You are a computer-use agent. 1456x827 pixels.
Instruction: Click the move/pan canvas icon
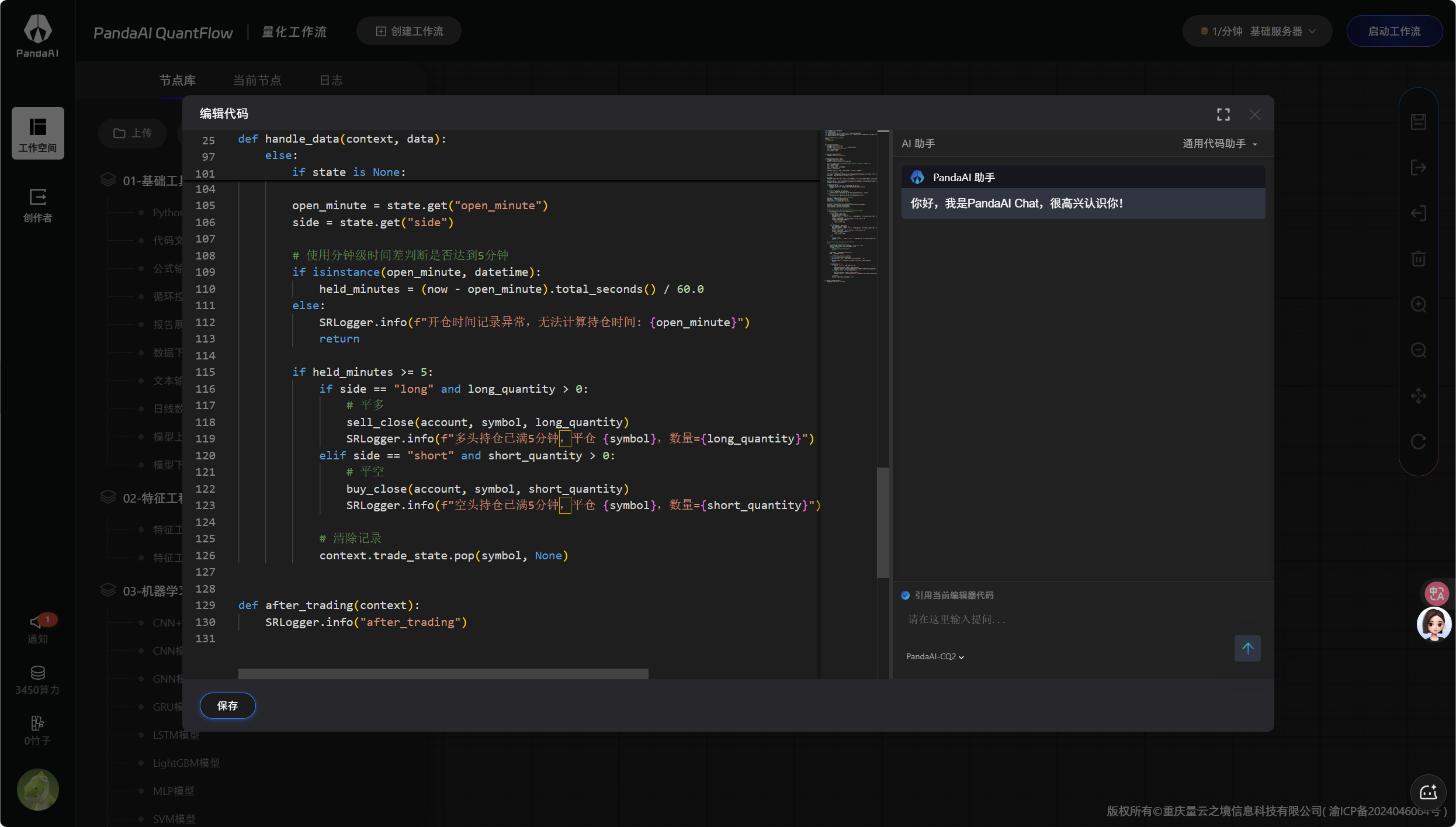pos(1419,396)
